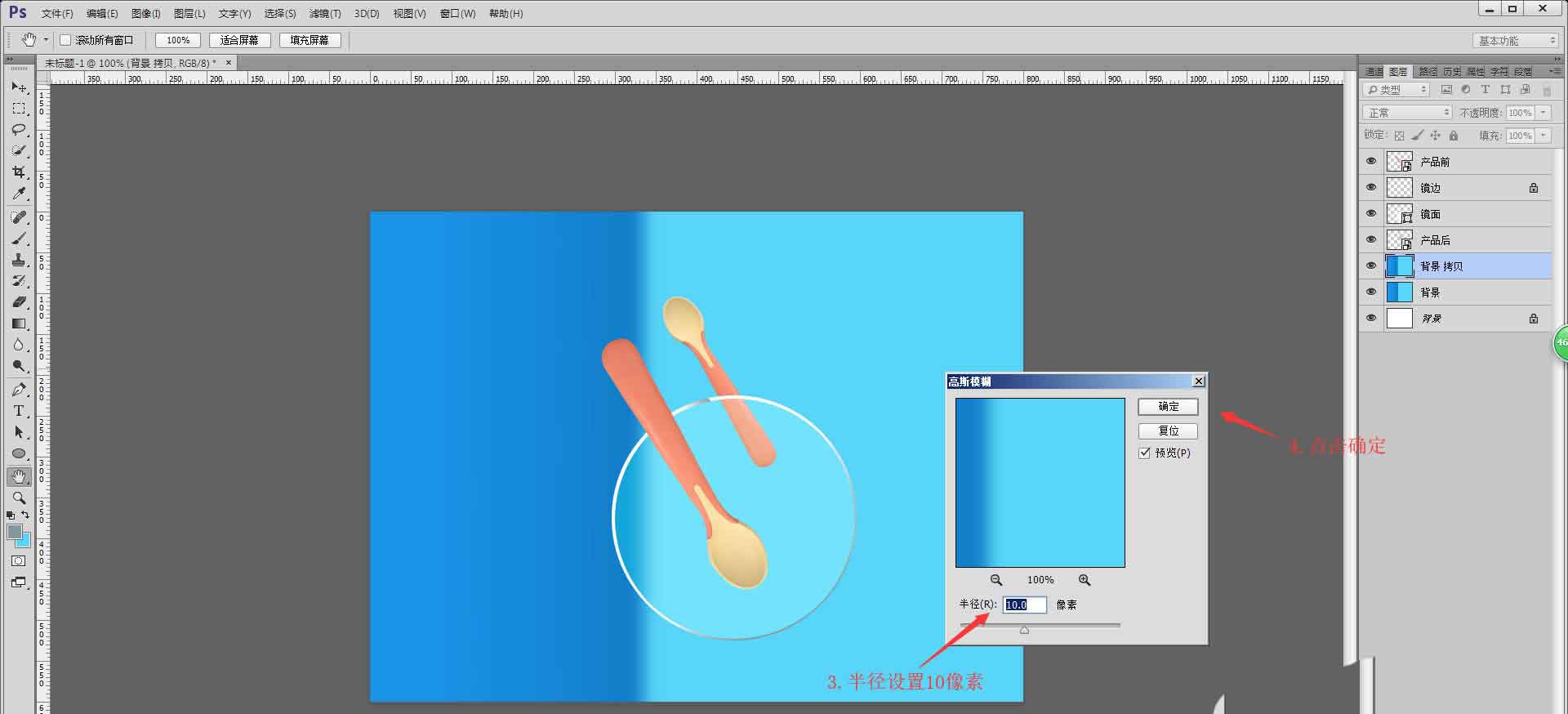The width and height of the screenshot is (1568, 714).
Task: Select the Zoom tool in the toolbox
Action: (x=19, y=498)
